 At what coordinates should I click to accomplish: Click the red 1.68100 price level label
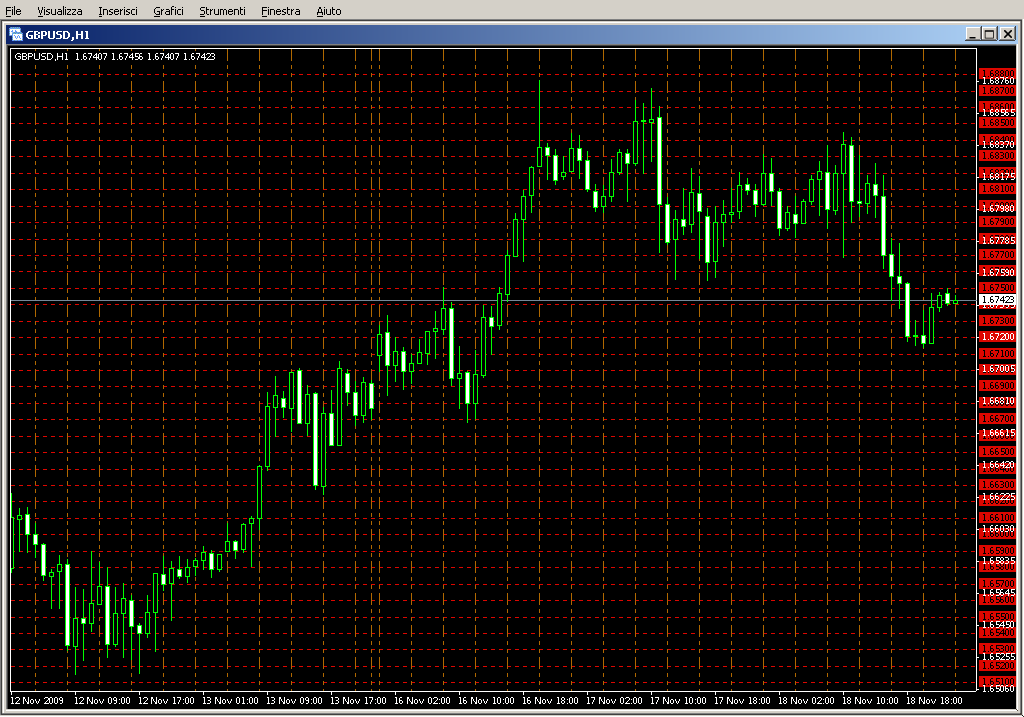pyautogui.click(x=998, y=189)
